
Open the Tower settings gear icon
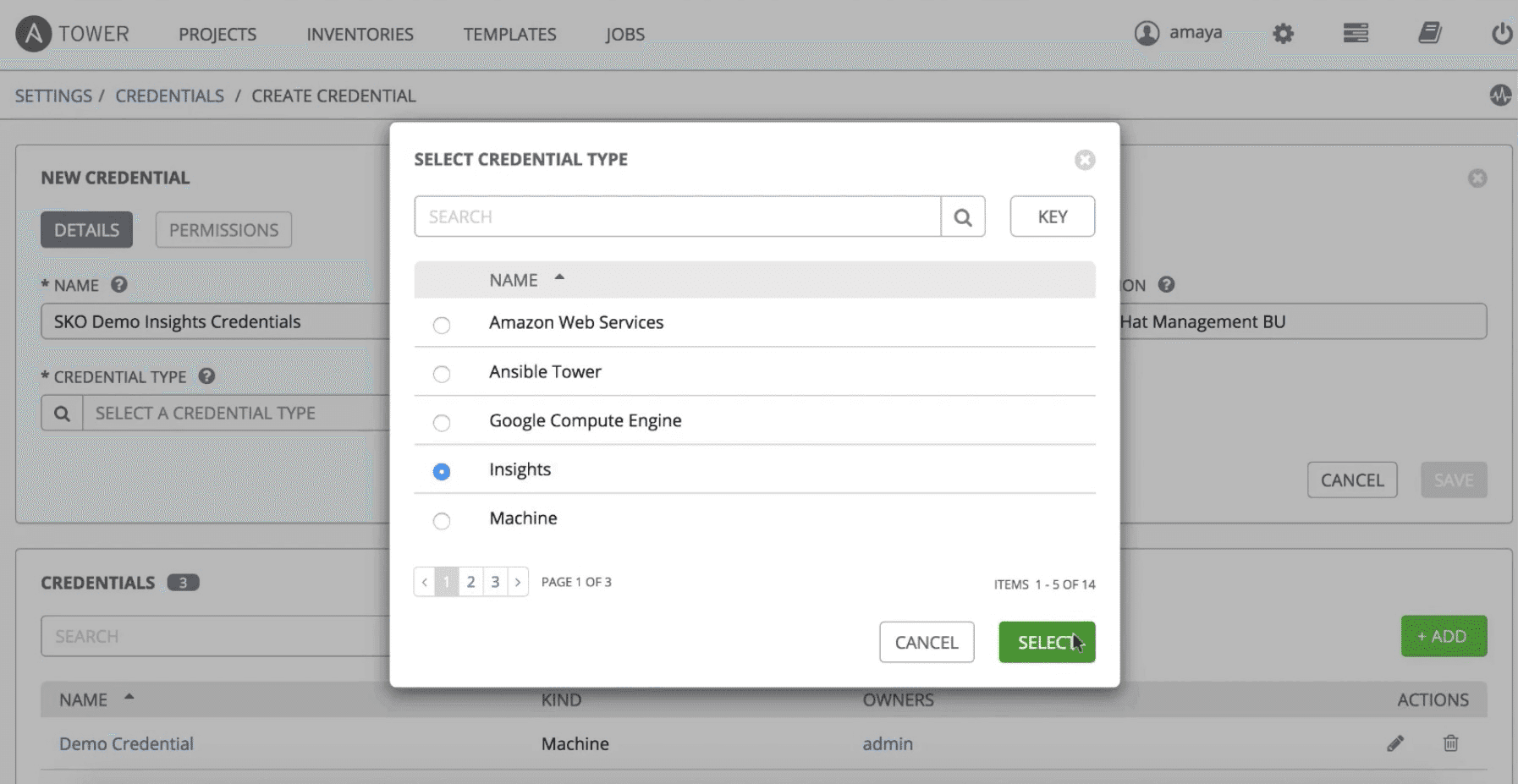coord(1283,33)
